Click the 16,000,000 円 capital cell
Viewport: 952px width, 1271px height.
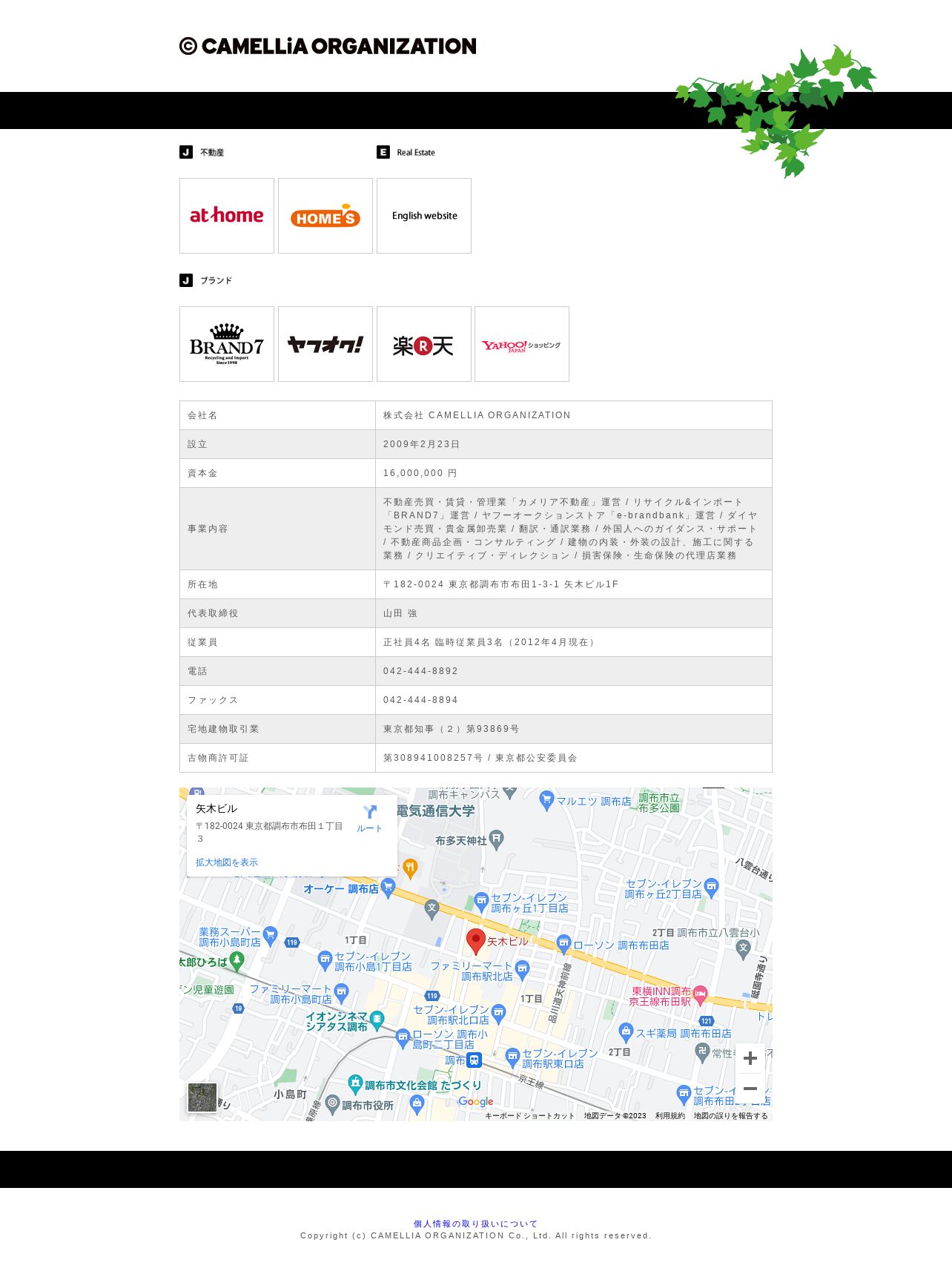click(574, 473)
